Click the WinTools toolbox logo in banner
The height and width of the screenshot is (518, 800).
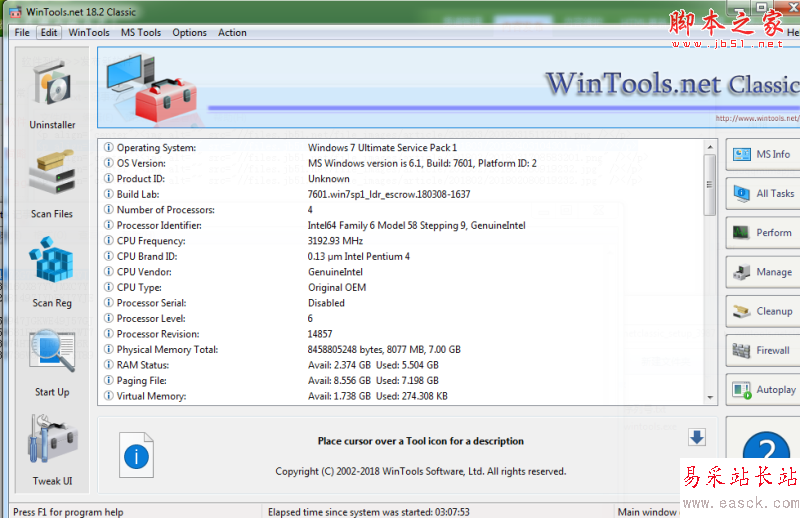click(x=152, y=88)
